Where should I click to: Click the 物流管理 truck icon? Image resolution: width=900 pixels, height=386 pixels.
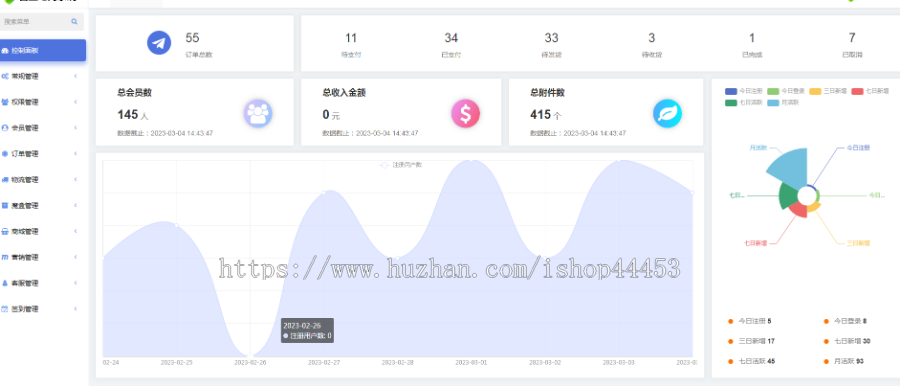[5, 180]
